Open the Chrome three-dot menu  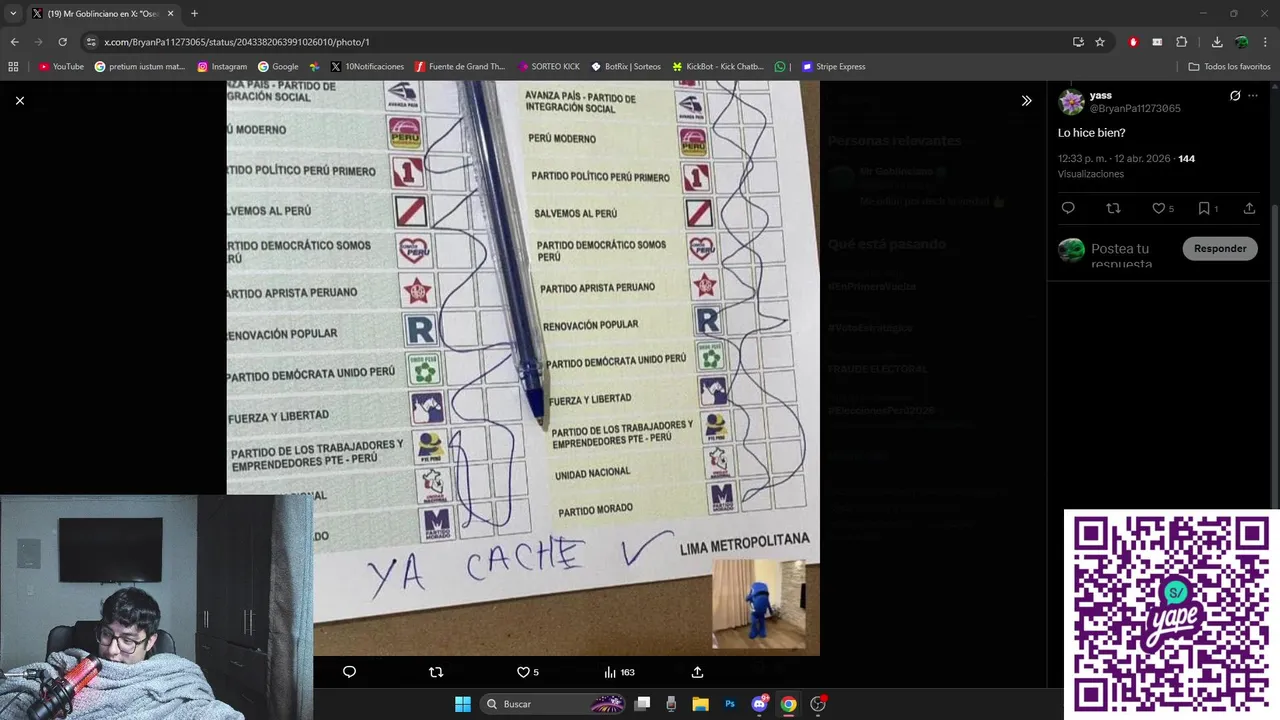pyautogui.click(x=1266, y=42)
